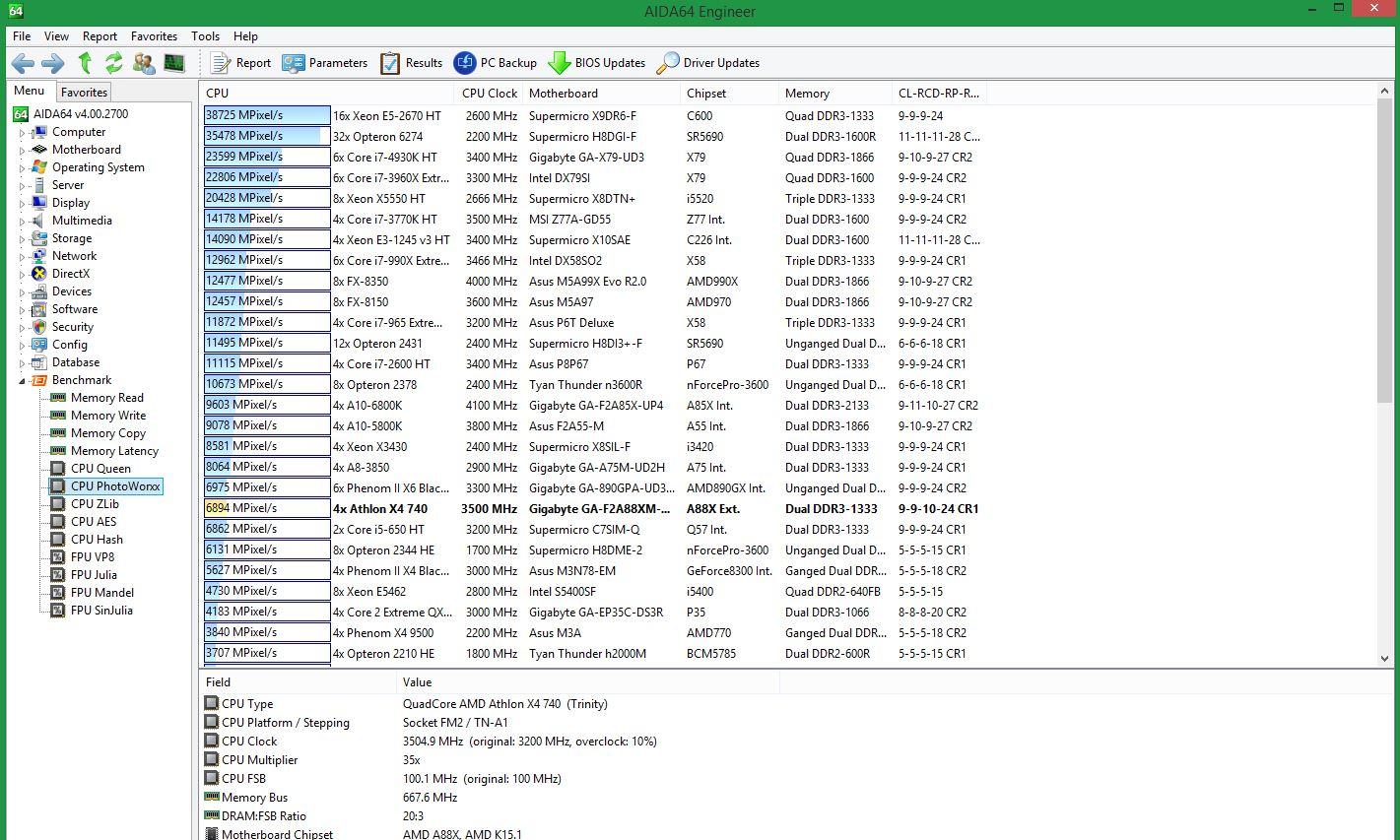Image resolution: width=1400 pixels, height=840 pixels.
Task: Open Results from the toolbar
Action: [411, 63]
